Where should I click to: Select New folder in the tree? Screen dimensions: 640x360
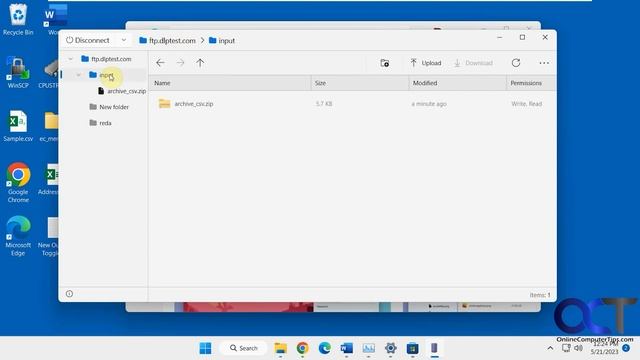(x=109, y=107)
